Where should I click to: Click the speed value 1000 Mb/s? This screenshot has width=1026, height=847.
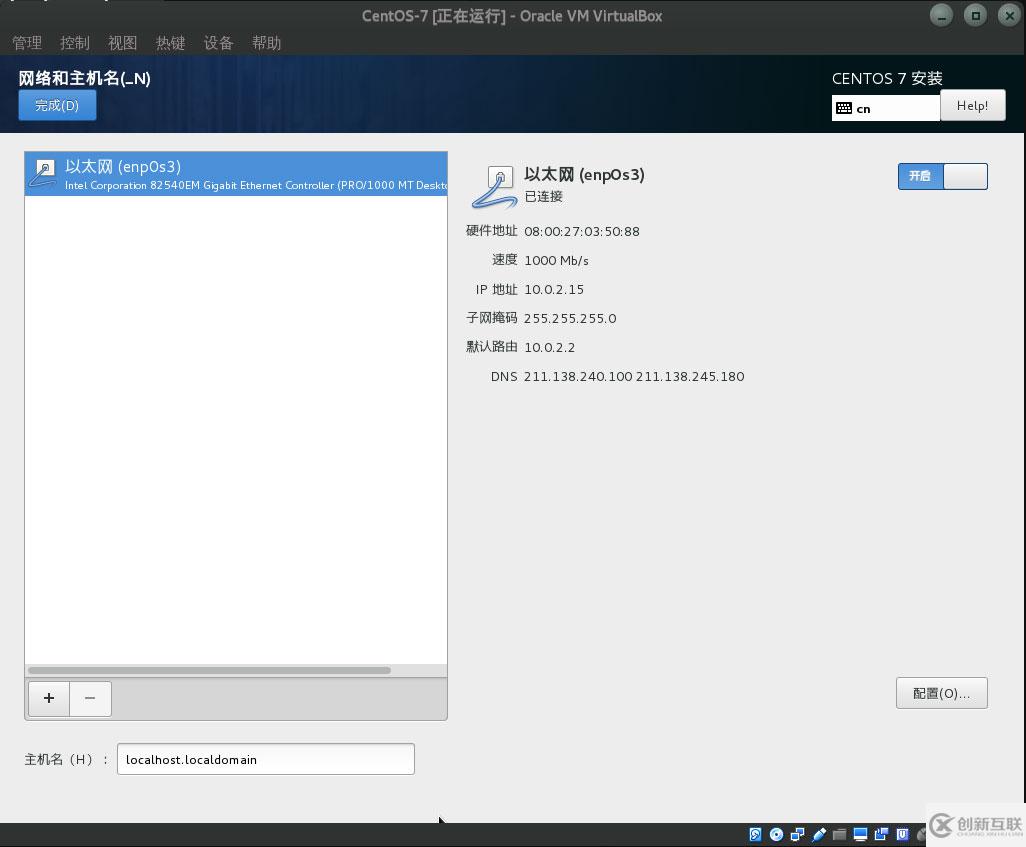point(556,261)
